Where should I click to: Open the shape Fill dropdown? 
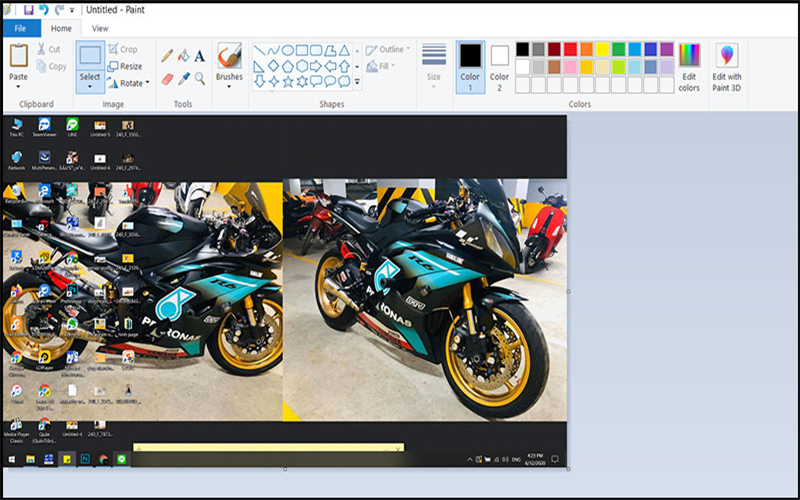(x=382, y=66)
